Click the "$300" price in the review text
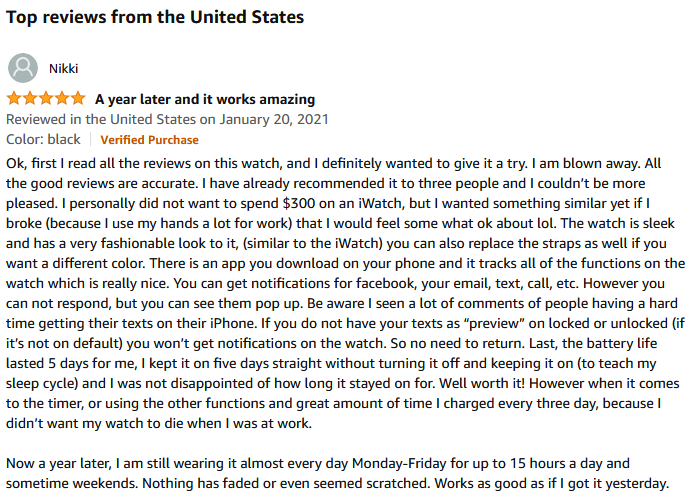Image resolution: width=695 pixels, height=496 pixels. [x=299, y=203]
